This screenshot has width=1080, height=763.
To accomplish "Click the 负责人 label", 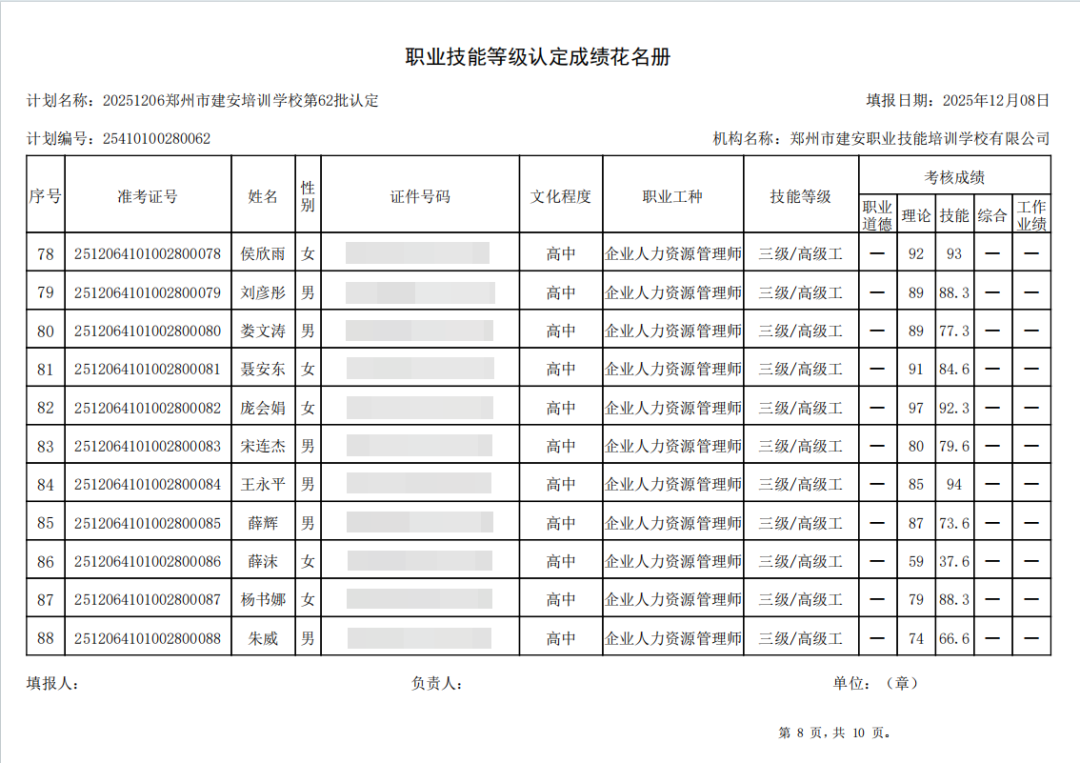I will coord(436,684).
